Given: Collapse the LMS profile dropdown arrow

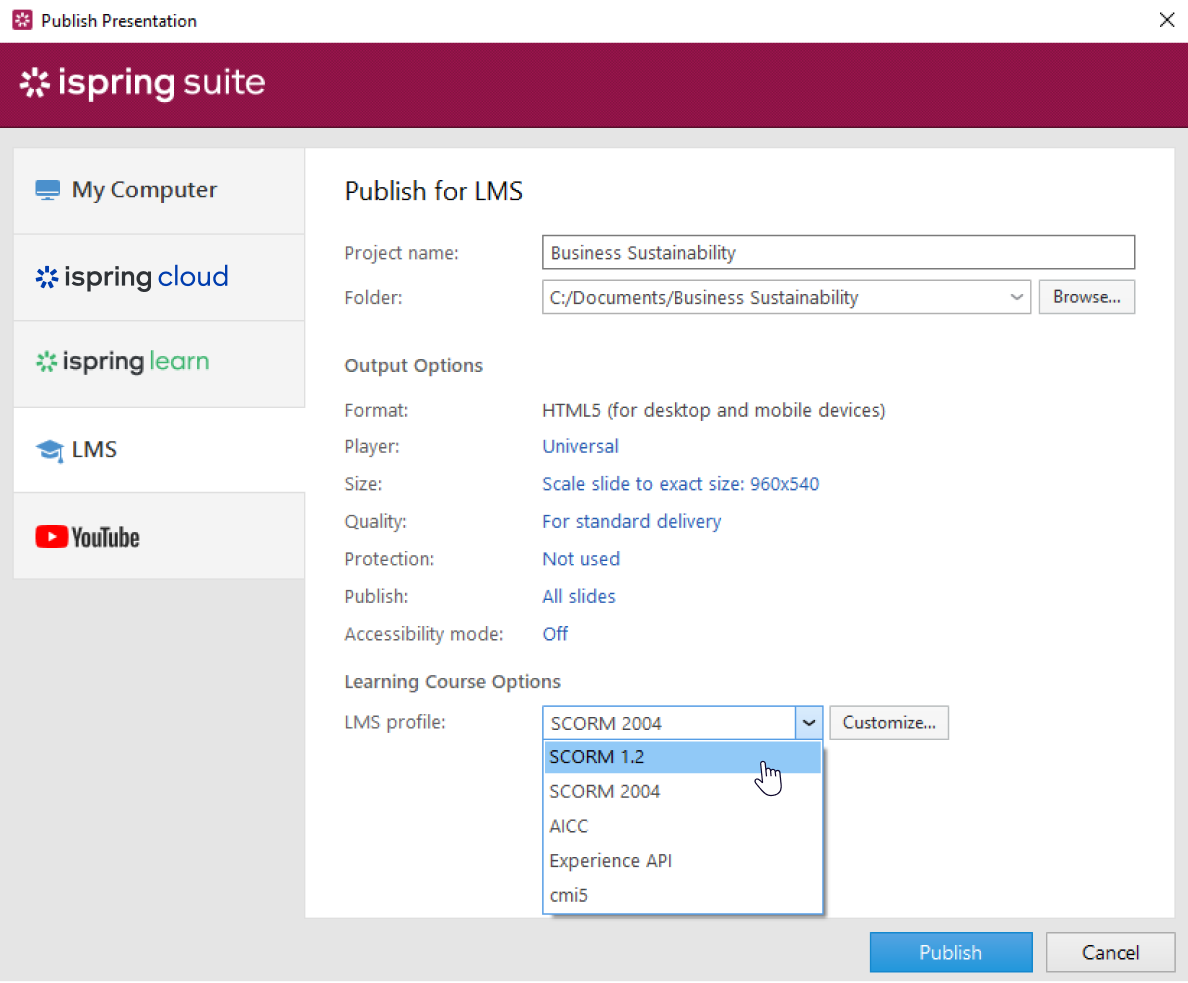Looking at the screenshot, I should click(809, 723).
